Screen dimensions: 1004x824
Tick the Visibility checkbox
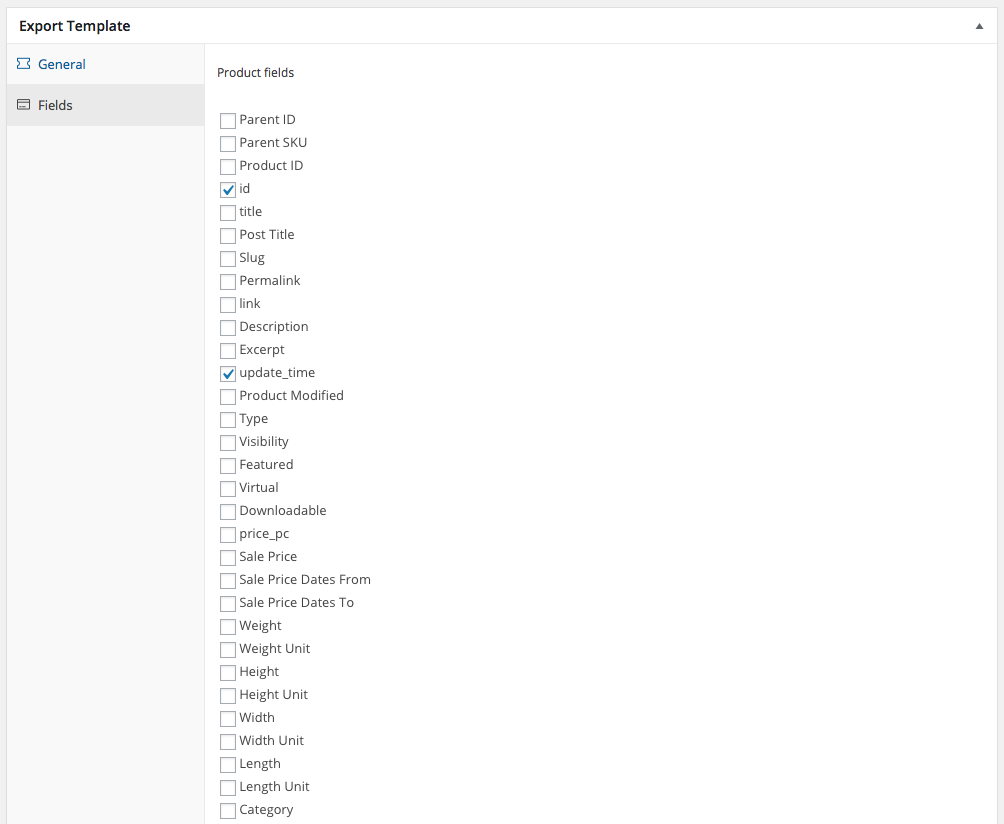click(228, 443)
